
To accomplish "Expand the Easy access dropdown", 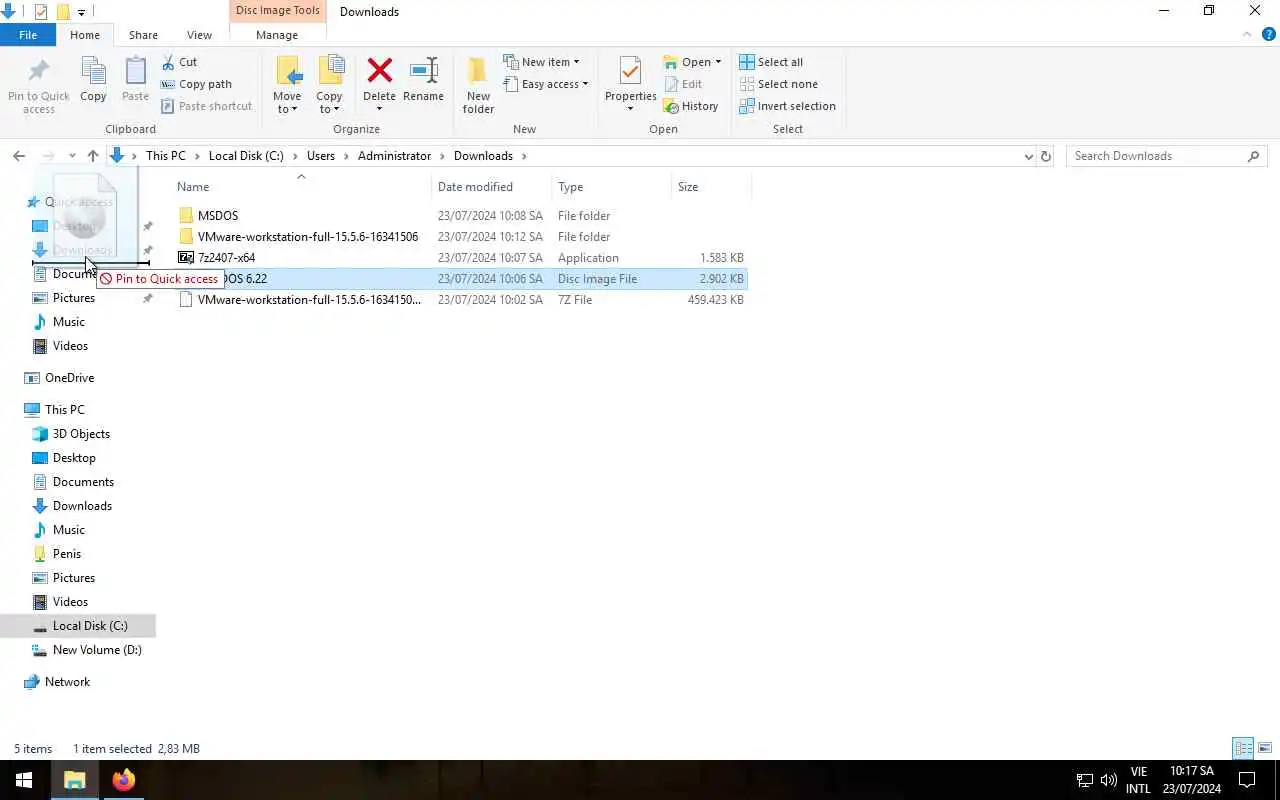I will tap(546, 84).
